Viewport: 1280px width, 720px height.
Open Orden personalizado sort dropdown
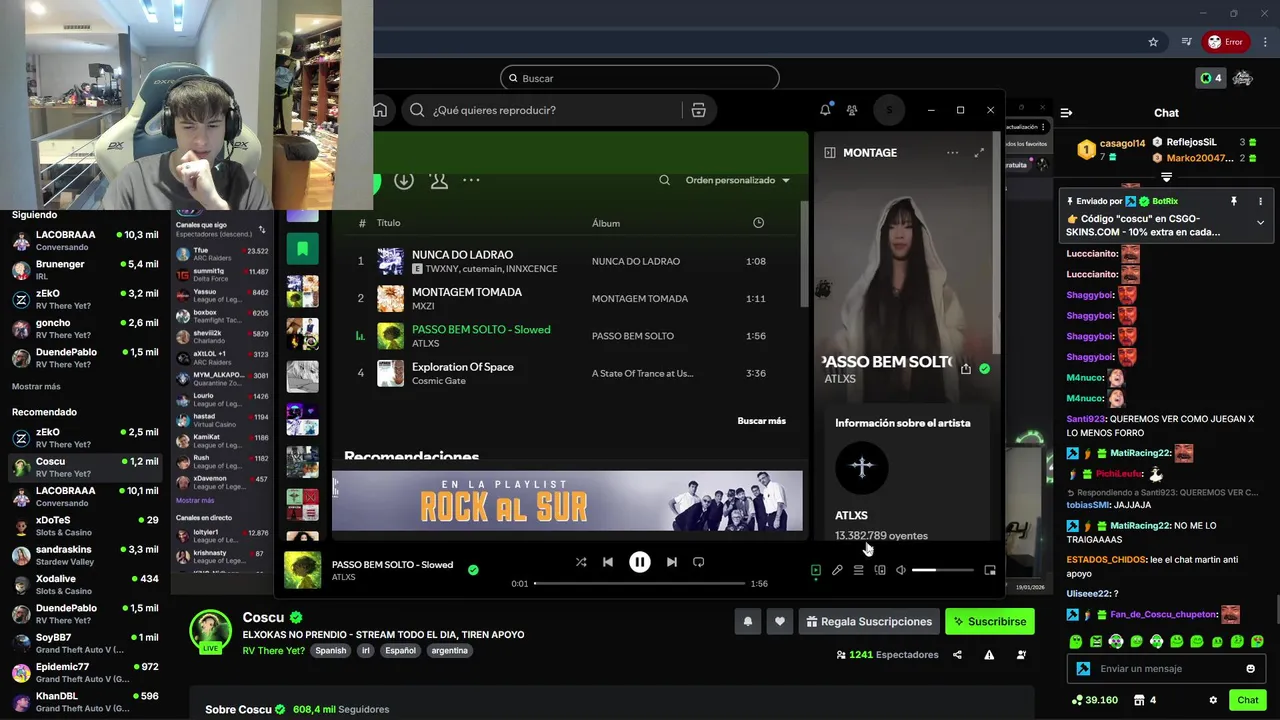tap(737, 180)
